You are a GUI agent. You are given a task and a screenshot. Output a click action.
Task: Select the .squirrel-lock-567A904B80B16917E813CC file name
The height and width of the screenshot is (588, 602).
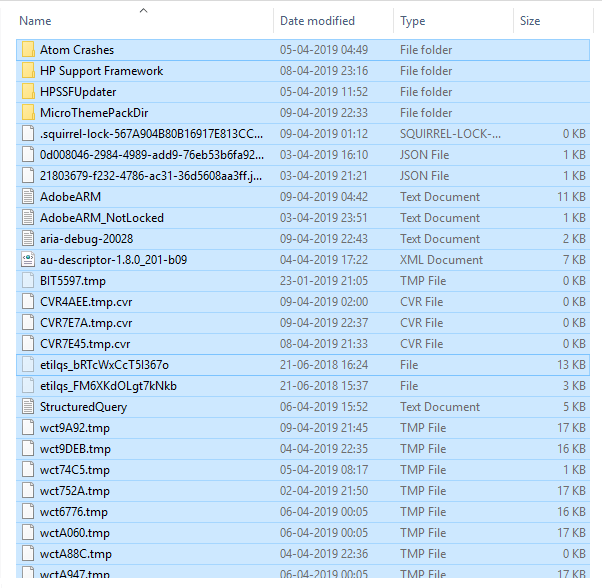[x=152, y=134]
